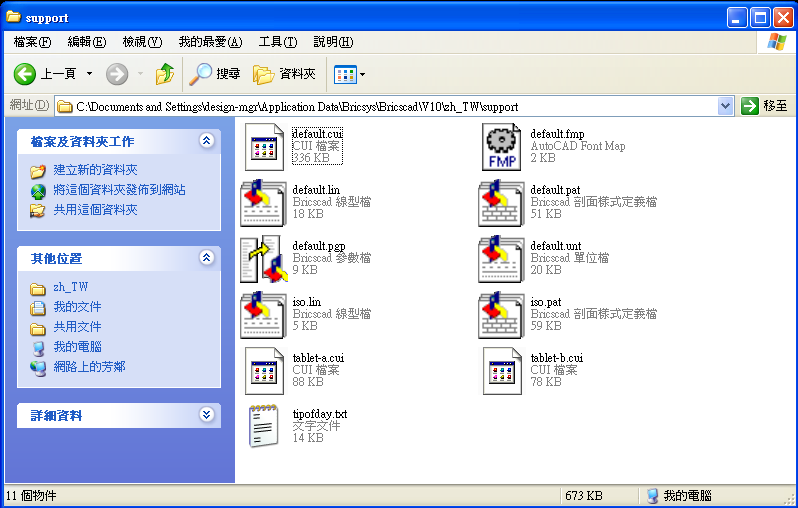Open 共用文件 link
This screenshot has width=798, height=508.
tap(77, 327)
